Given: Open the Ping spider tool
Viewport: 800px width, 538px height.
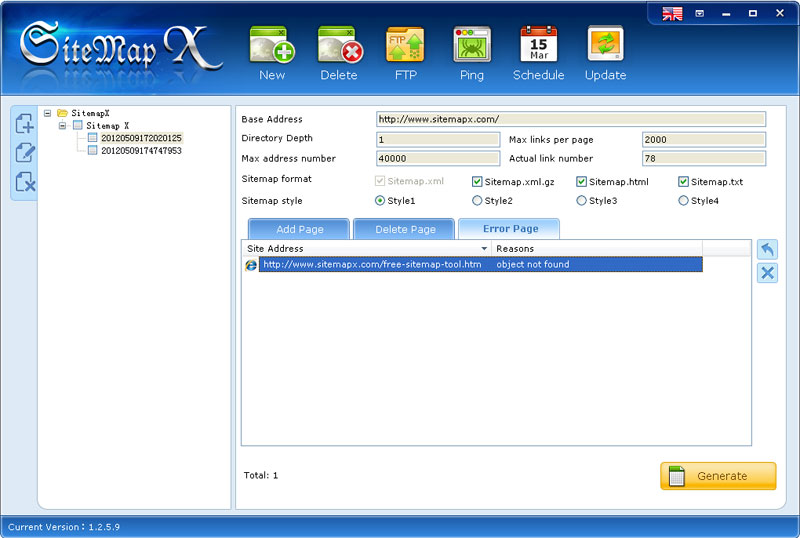Looking at the screenshot, I should pos(472,45).
